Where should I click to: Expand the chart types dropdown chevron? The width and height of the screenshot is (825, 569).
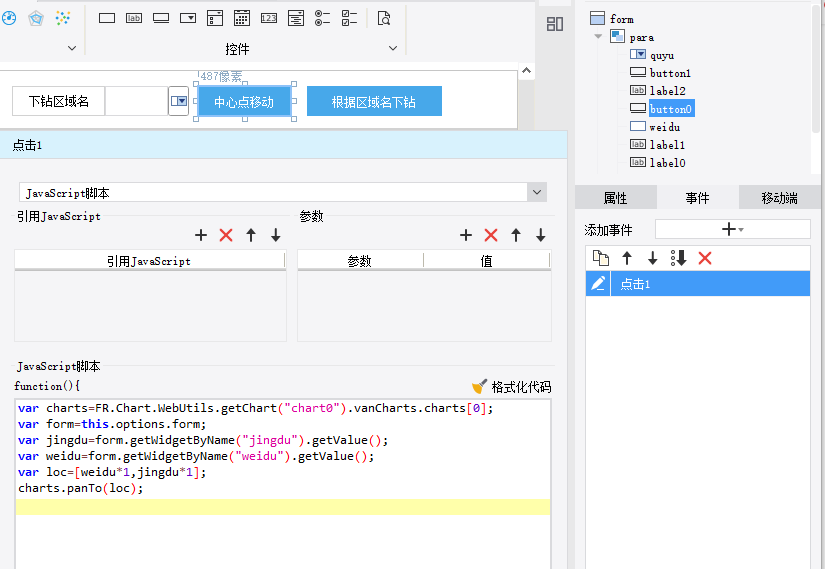(72, 48)
